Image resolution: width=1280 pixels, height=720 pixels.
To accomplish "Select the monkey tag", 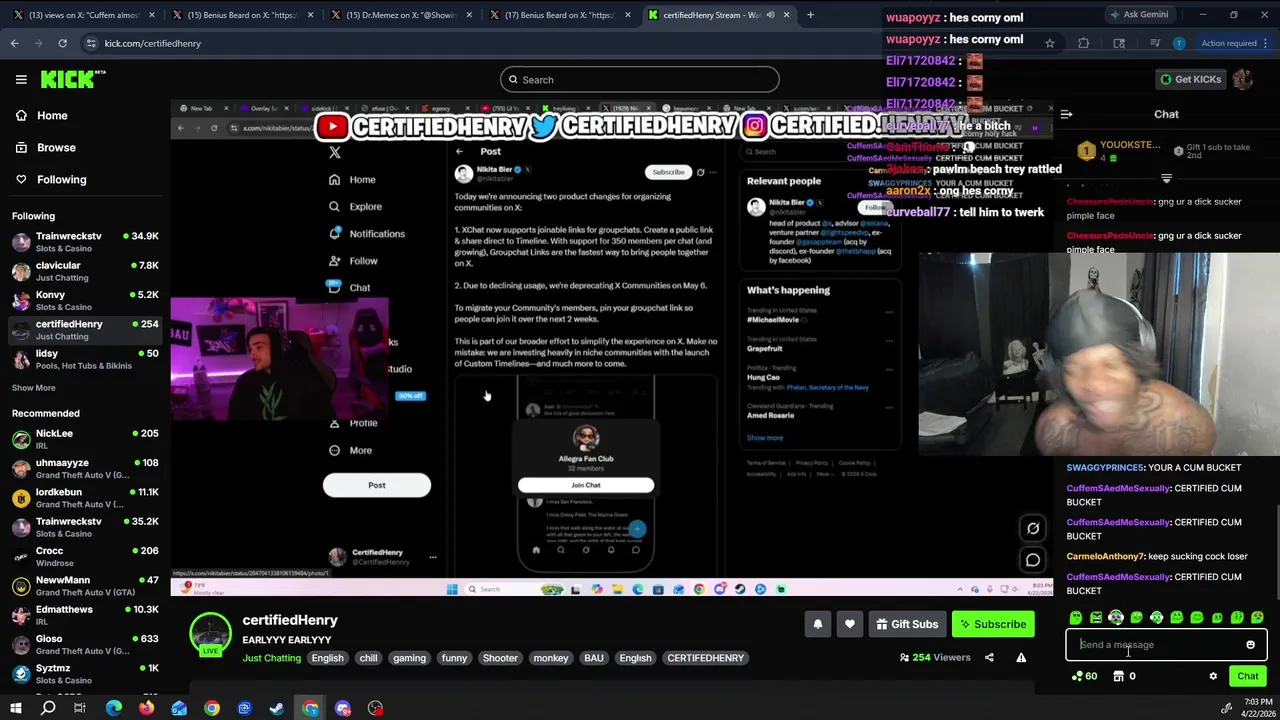I will click(551, 658).
